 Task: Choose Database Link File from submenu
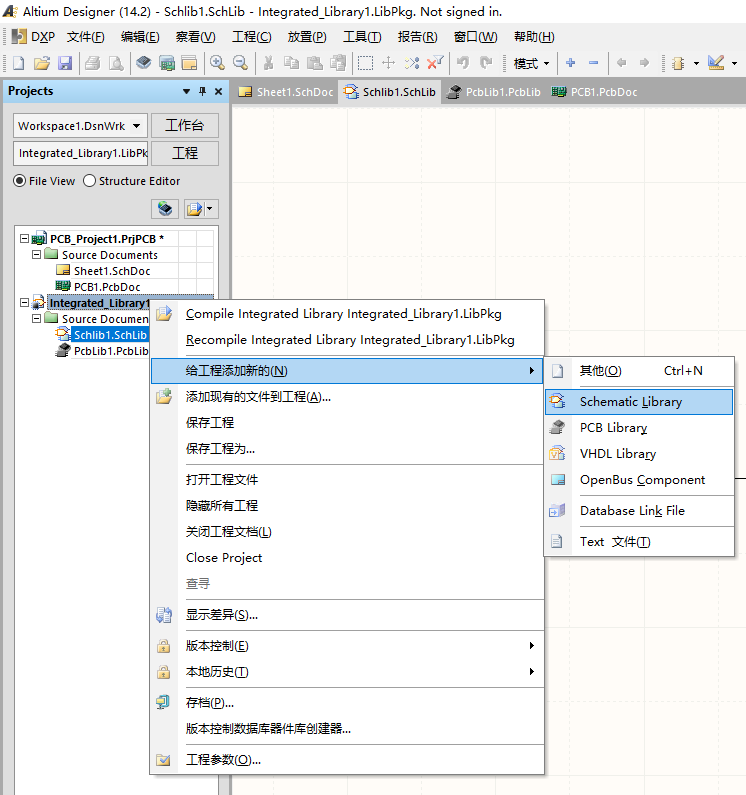coord(639,511)
